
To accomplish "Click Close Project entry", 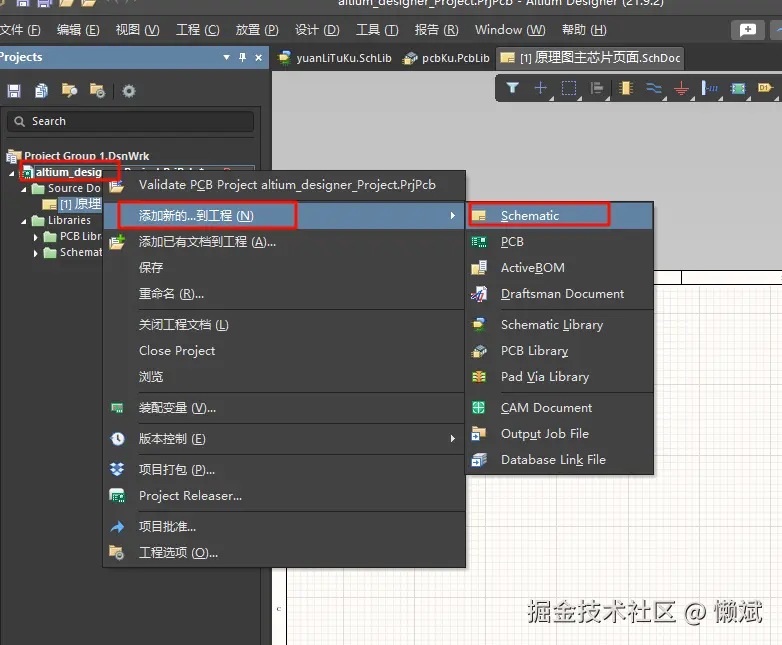I will pos(285,351).
